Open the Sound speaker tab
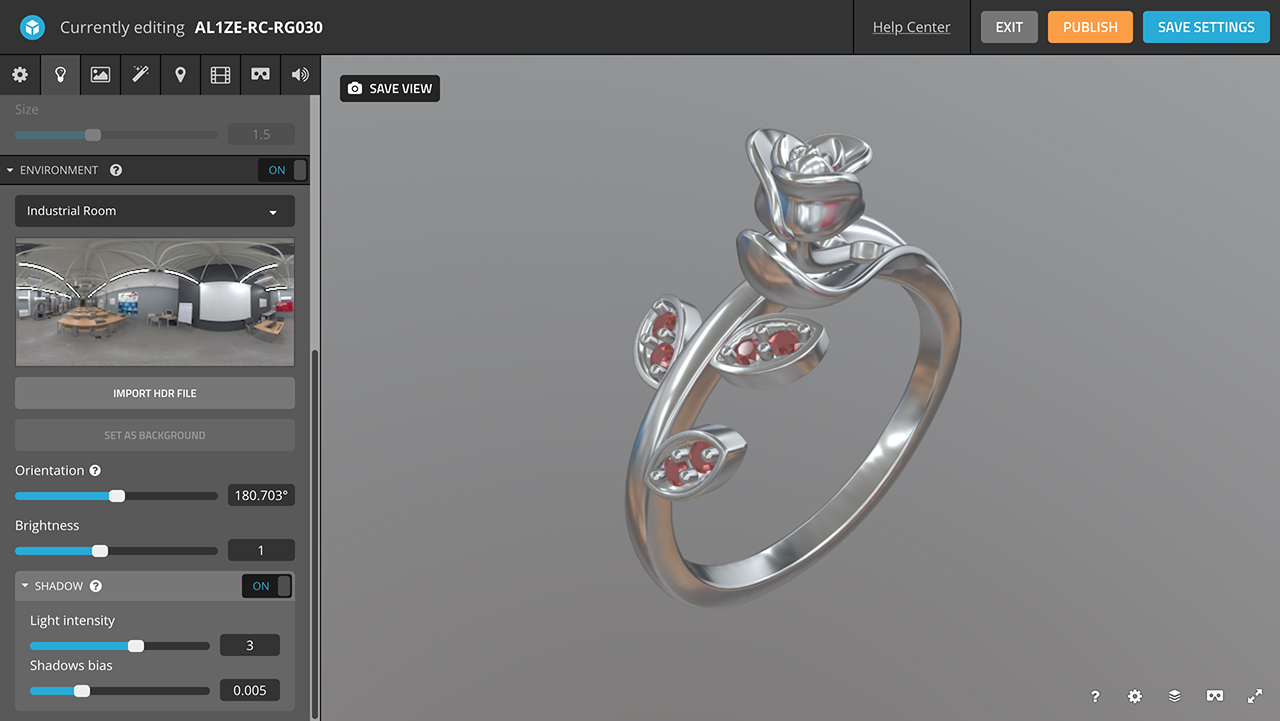 tap(300, 75)
